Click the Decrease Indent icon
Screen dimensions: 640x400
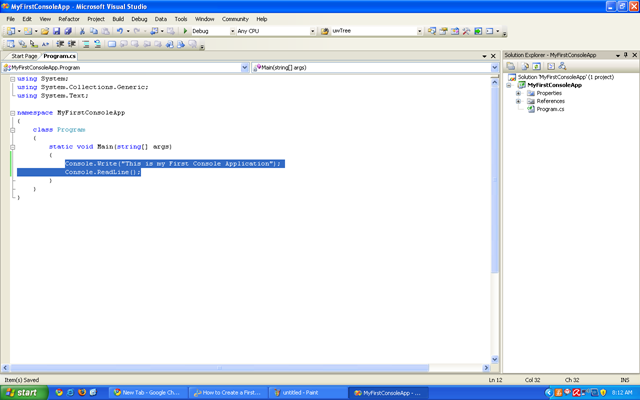click(60, 44)
